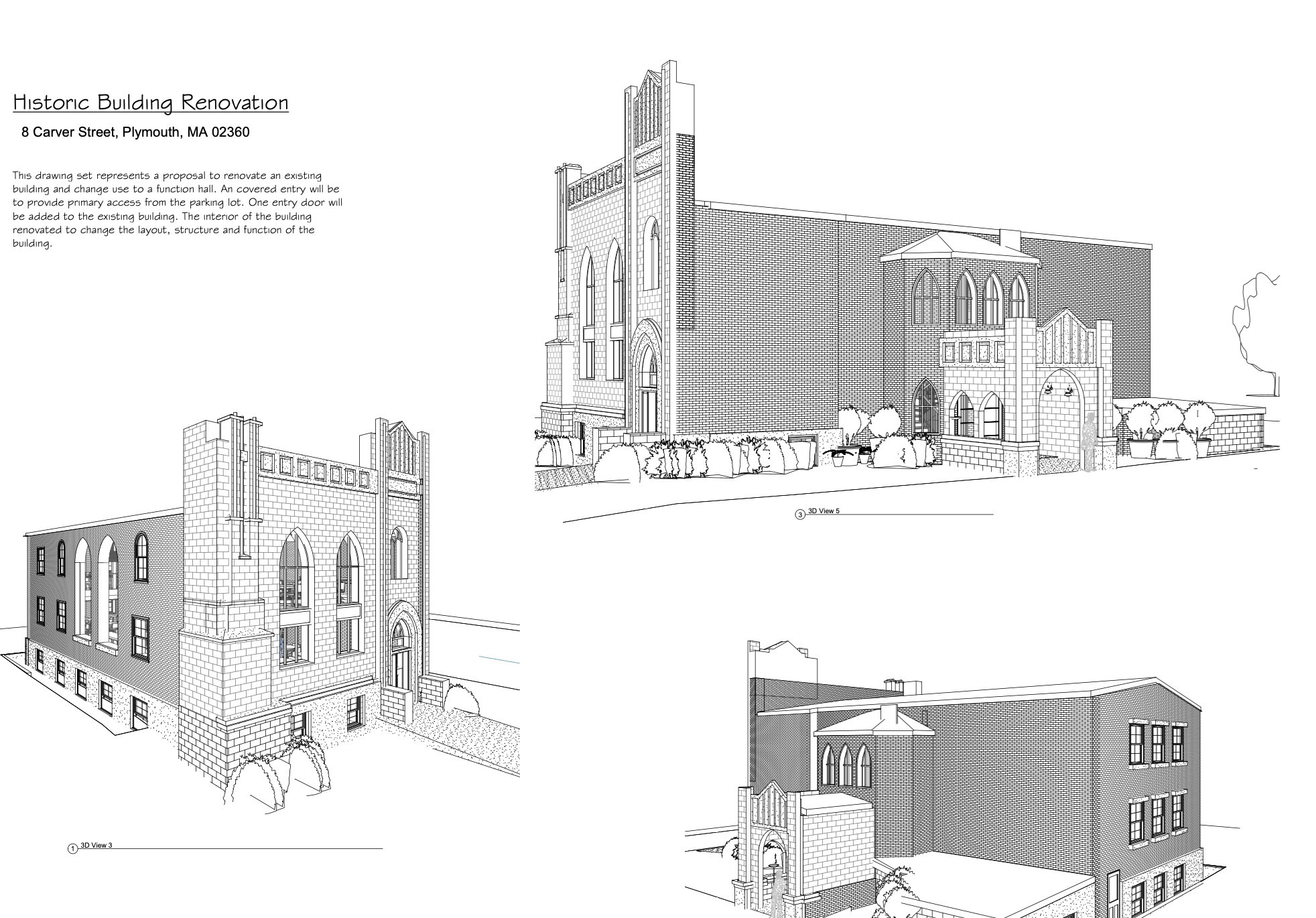This screenshot has height=918, width=1316.
Task: Click the circled 3 view number marker
Action: tap(799, 515)
